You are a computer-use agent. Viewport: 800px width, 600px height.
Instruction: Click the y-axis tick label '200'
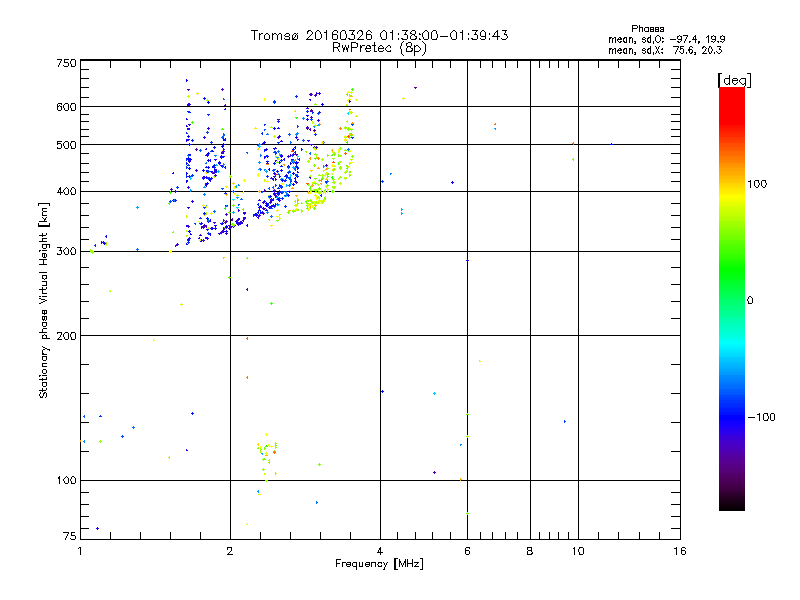click(x=67, y=336)
